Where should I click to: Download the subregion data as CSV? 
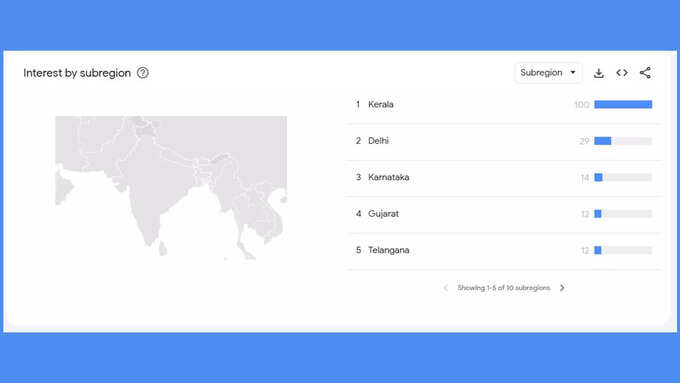tap(598, 73)
